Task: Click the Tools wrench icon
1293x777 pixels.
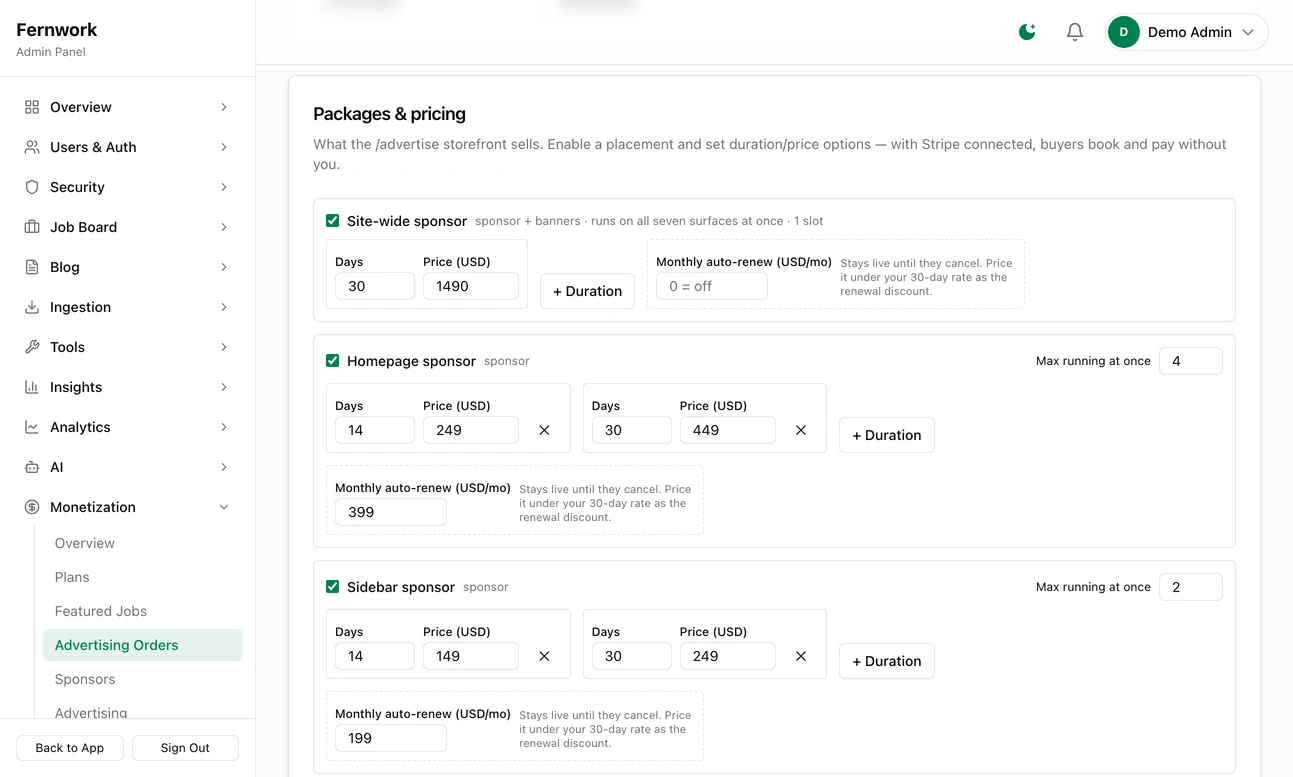Action: pyautogui.click(x=32, y=347)
